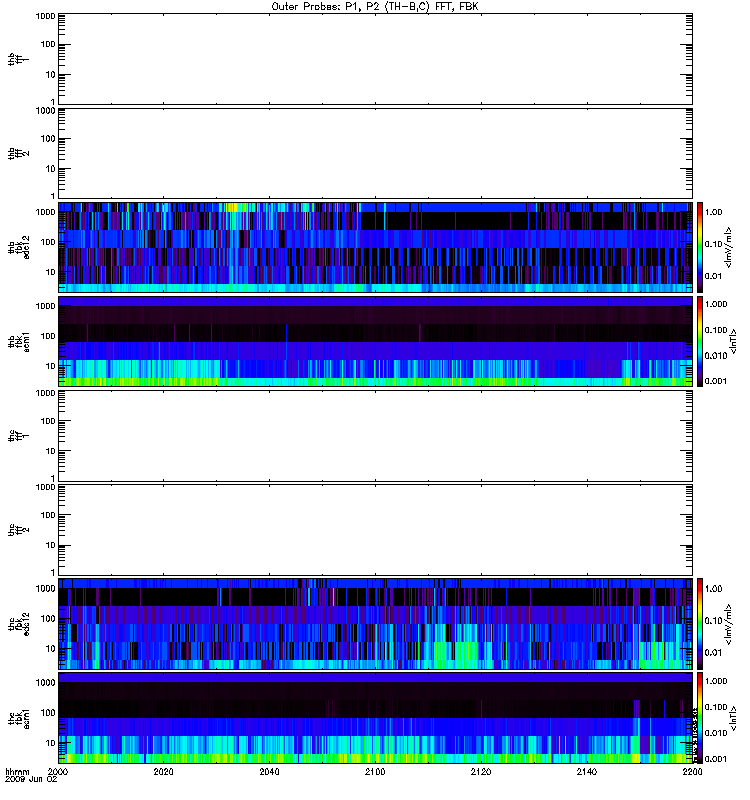This screenshot has height=800, width=750.
Task: Click the empty thc fff 1 plot panel
Action: (375, 436)
